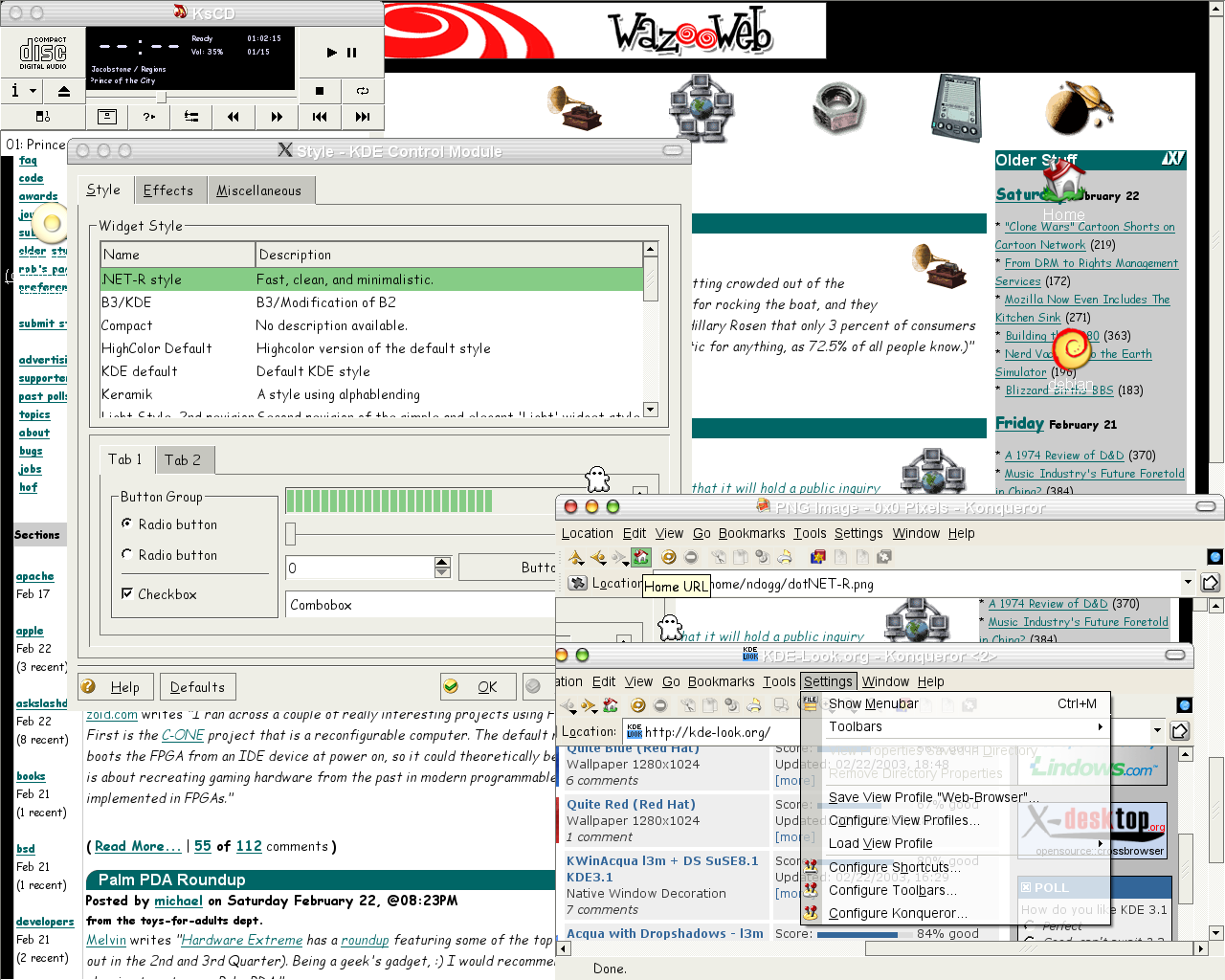Viewport: 1225px width, 980px height.
Task: Click rewind button in KsCD
Action: [234, 117]
